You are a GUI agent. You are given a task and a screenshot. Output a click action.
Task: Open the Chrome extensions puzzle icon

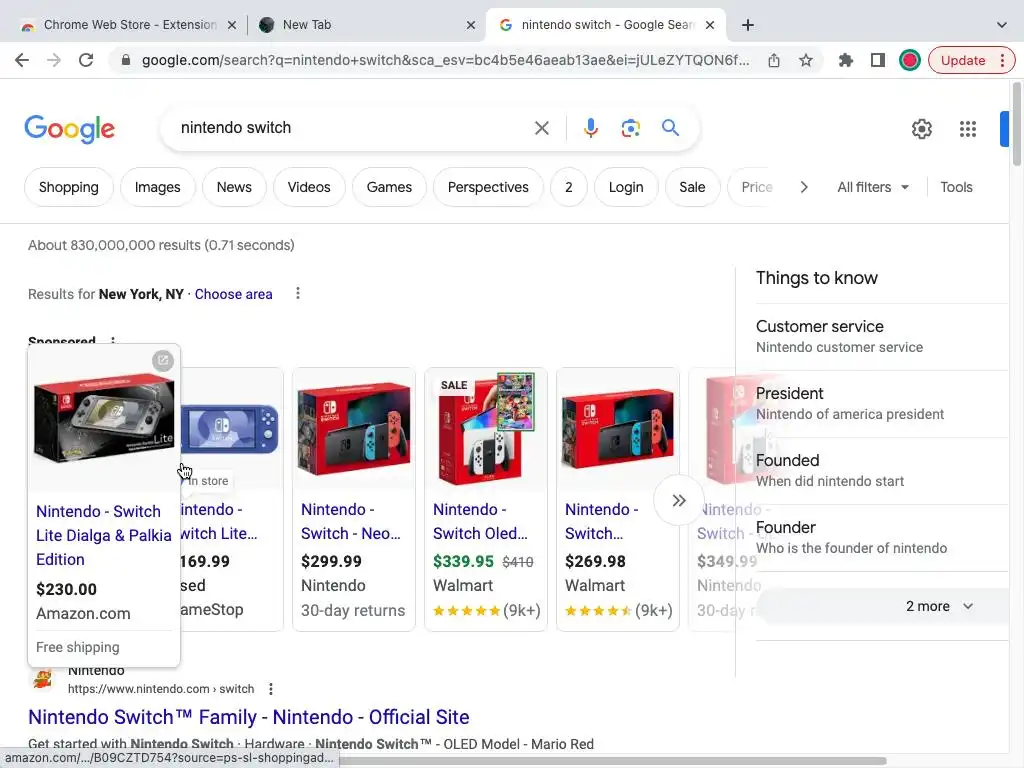coord(846,60)
